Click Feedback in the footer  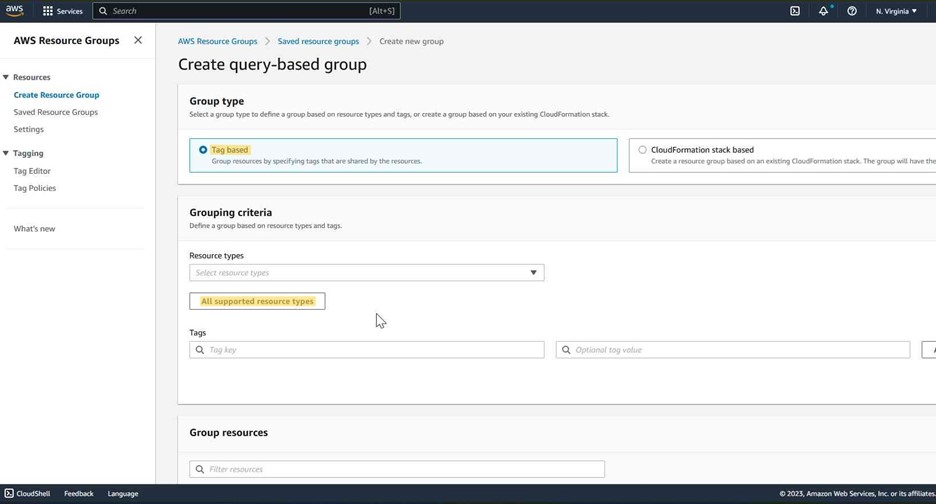pos(79,493)
